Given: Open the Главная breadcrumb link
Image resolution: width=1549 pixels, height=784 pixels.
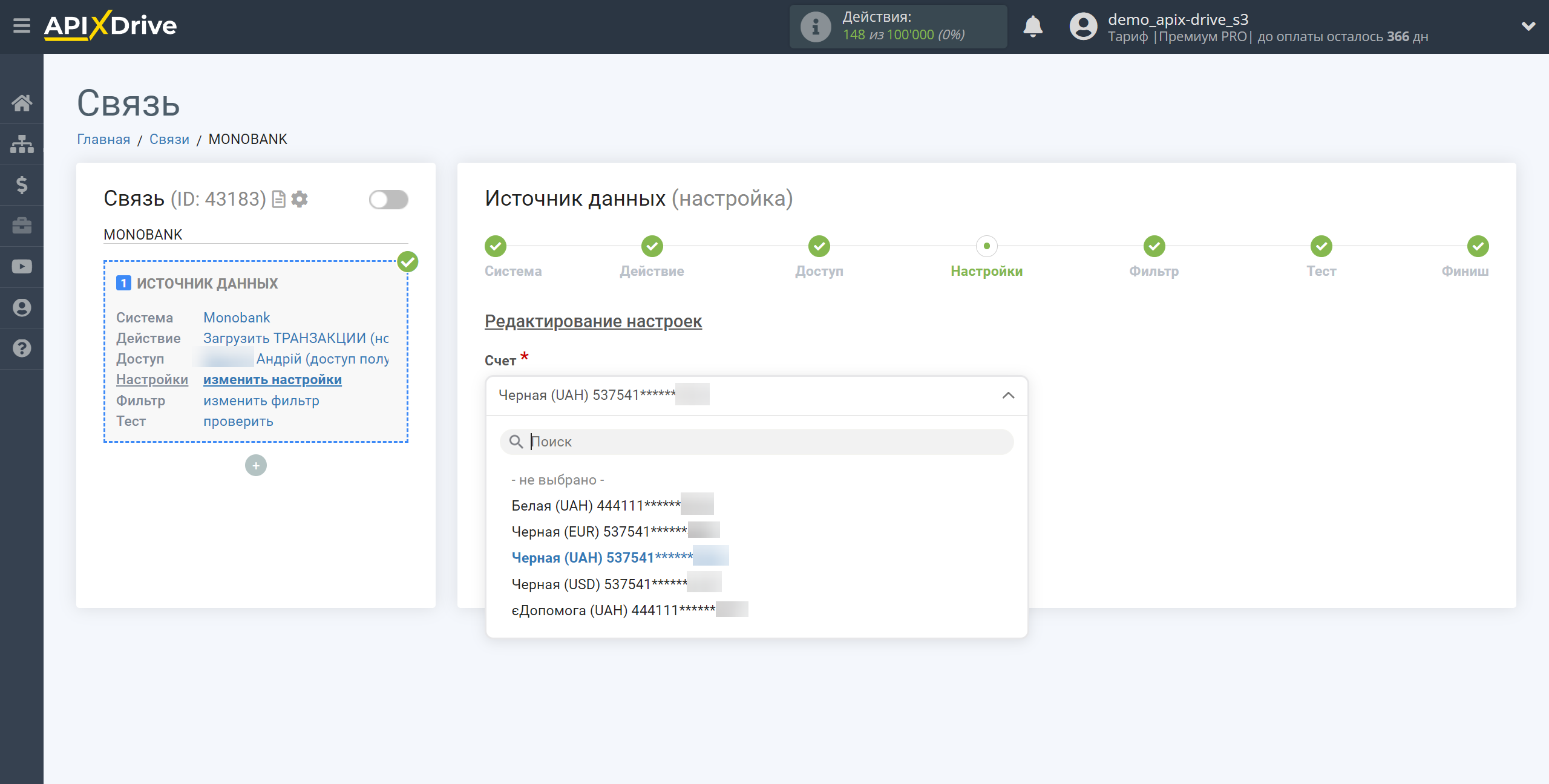Looking at the screenshot, I should 103,139.
